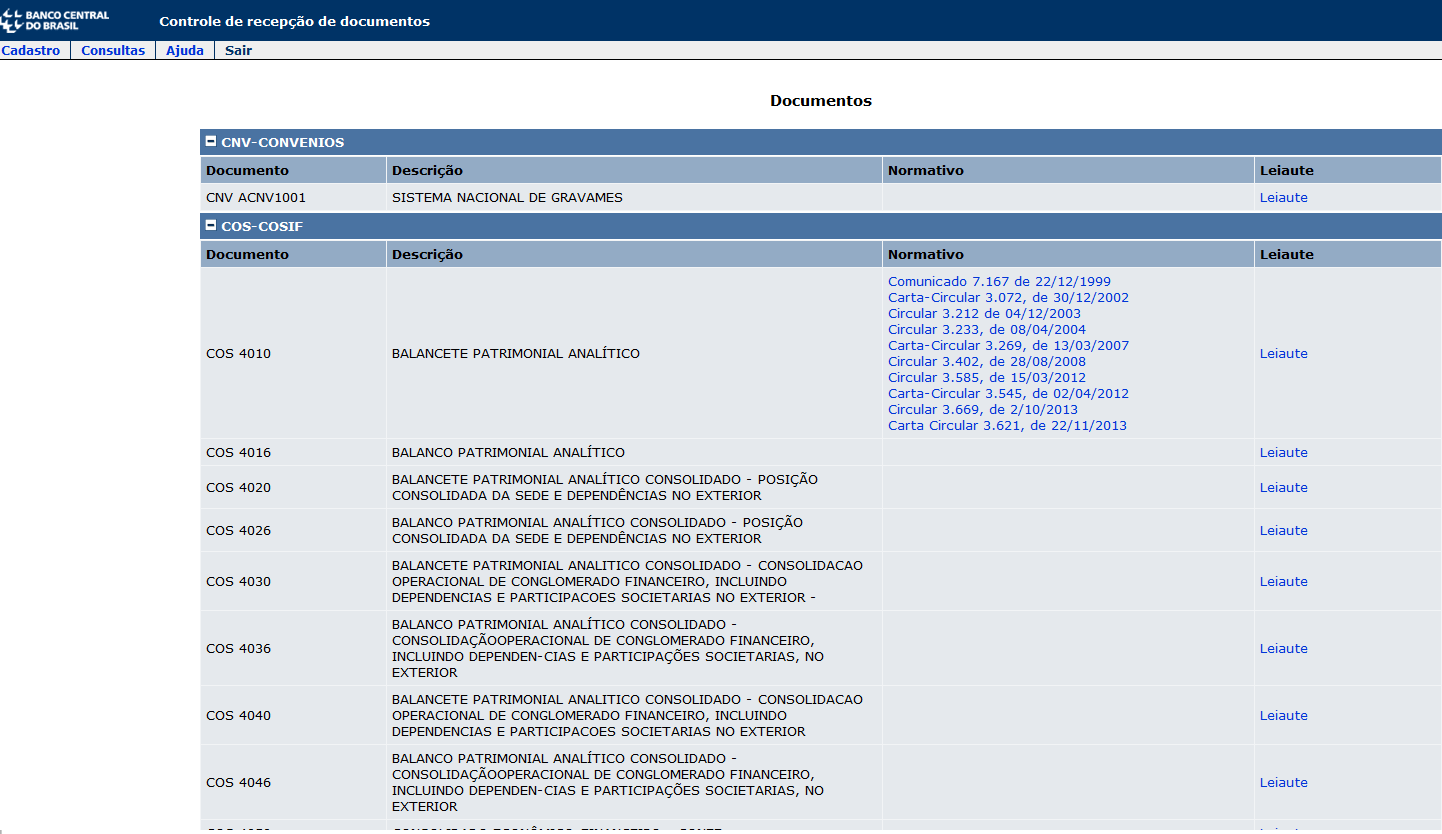Open Leiaute link for COS 4026
Screen dimensions: 1442x834
(x=1283, y=530)
